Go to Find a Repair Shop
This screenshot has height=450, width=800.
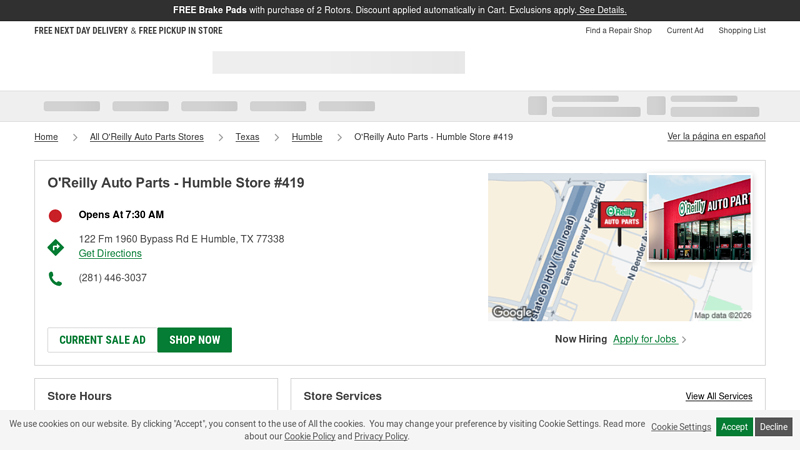pyautogui.click(x=618, y=31)
